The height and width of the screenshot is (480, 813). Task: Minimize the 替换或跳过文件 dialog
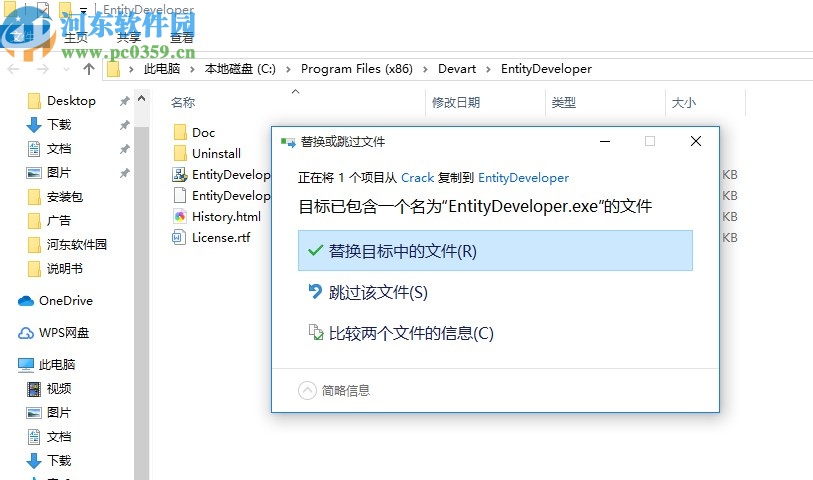[605, 141]
